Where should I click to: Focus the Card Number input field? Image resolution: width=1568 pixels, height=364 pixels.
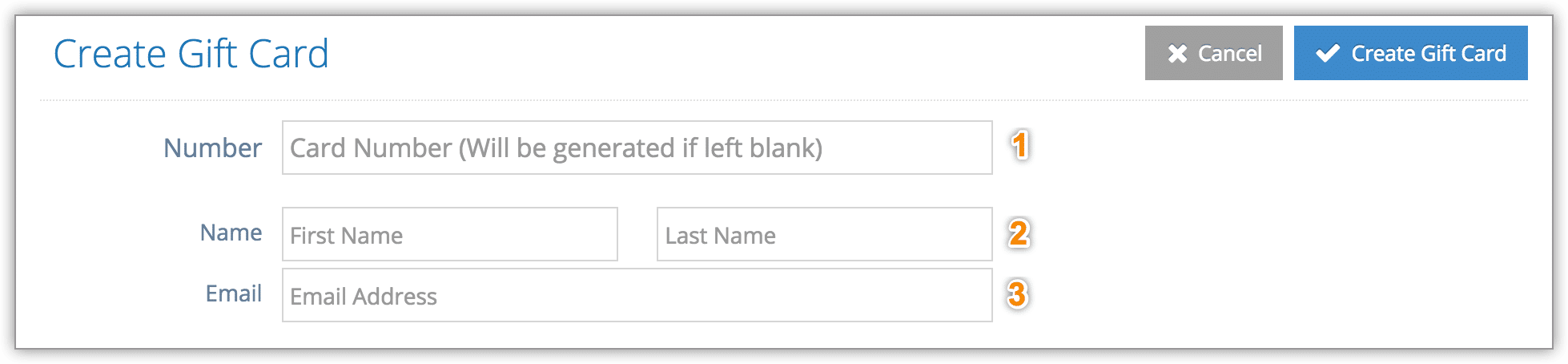637,148
